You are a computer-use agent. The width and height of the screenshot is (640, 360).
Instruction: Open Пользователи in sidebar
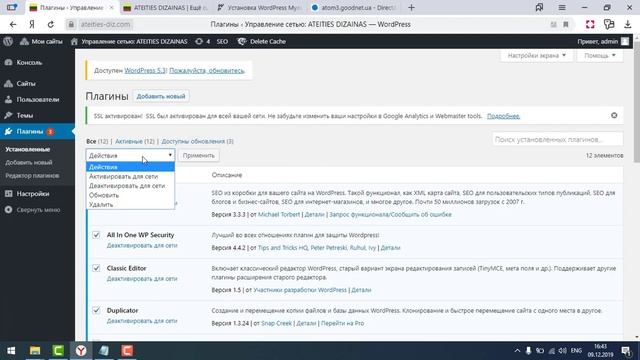(x=38, y=99)
